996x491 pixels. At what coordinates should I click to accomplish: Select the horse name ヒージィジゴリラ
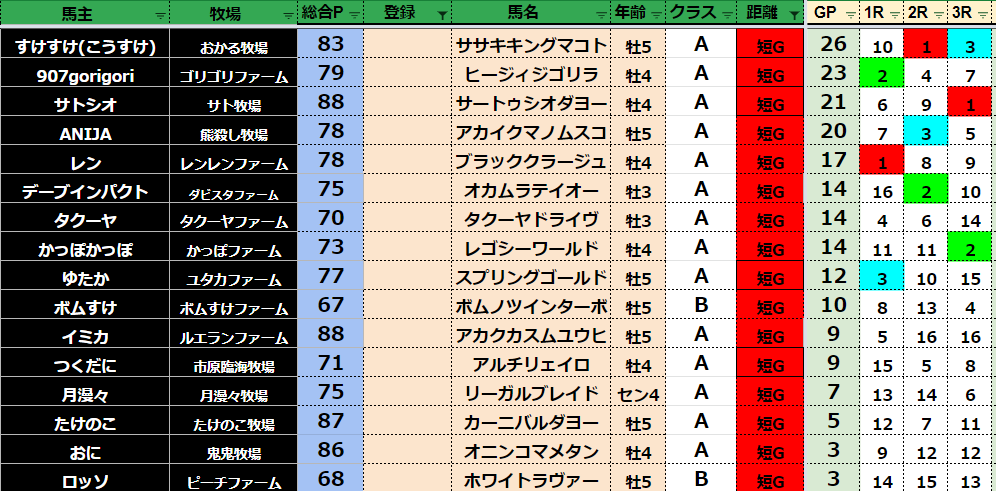[x=531, y=74]
